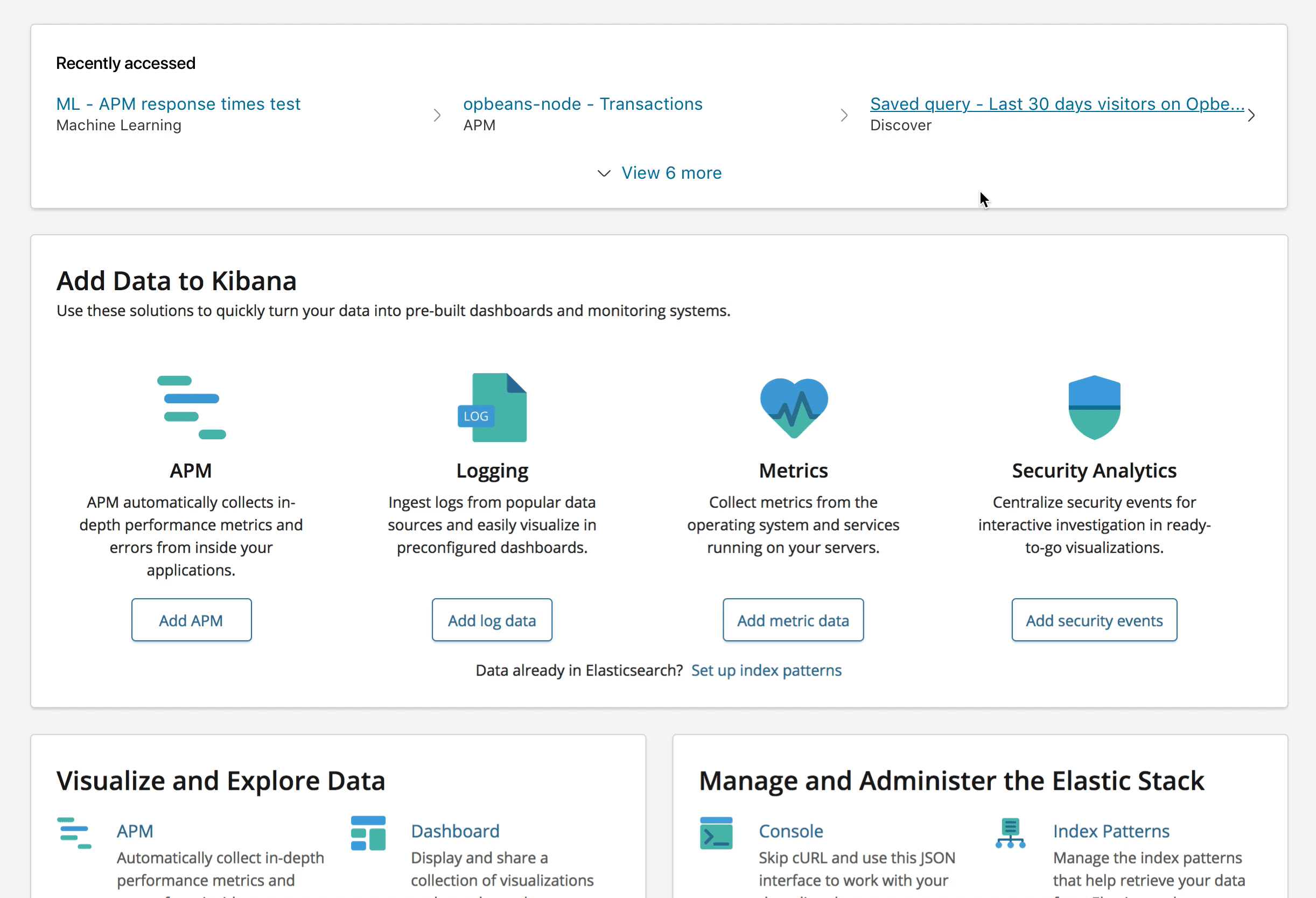
Task: Click the small APM icon under Visualize
Action: coord(74,833)
